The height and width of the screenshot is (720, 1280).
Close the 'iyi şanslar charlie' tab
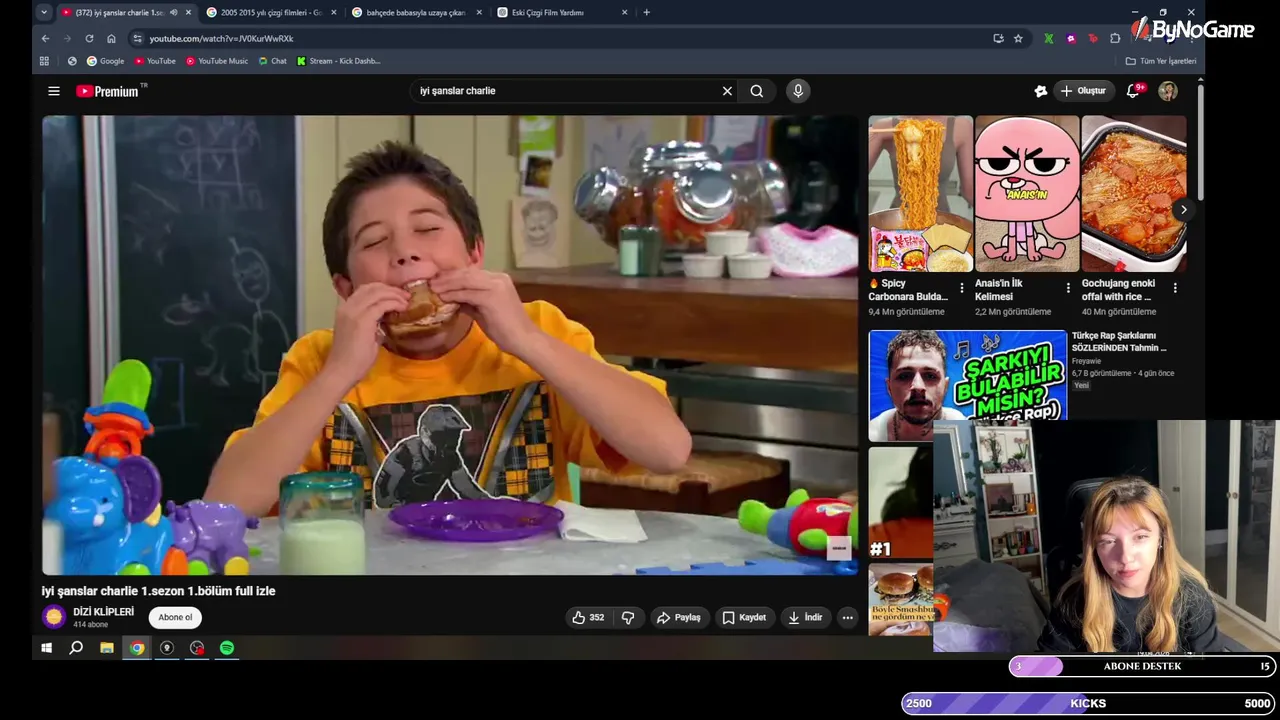(x=188, y=13)
